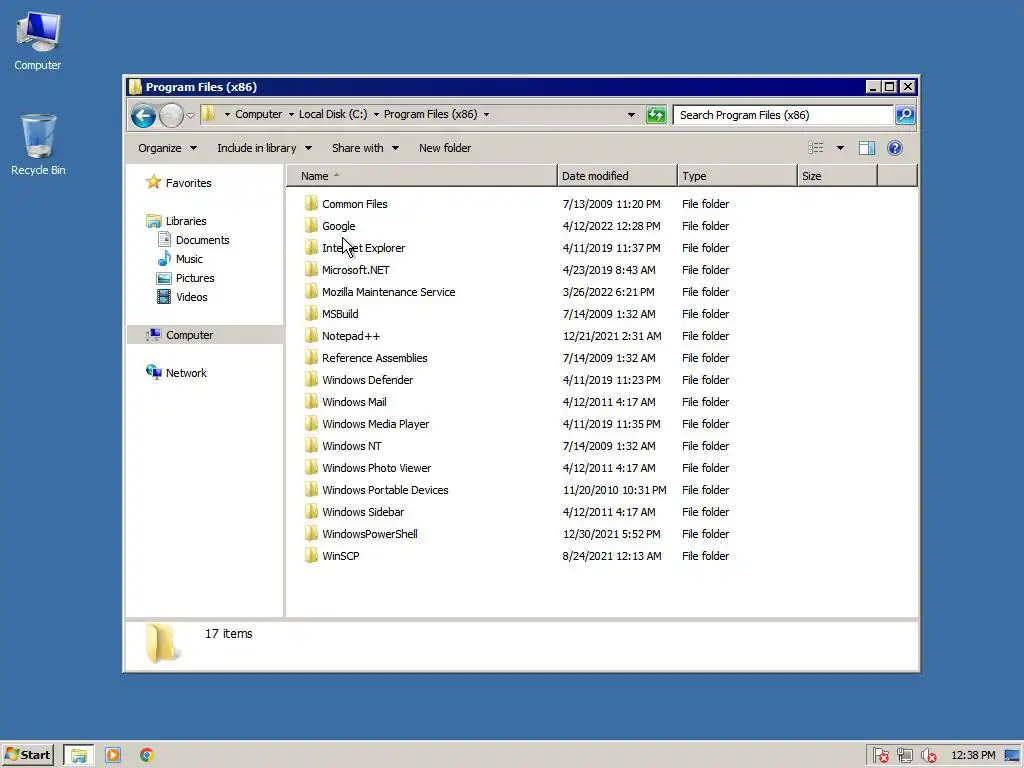Select the Internet Explorer folder
Viewport: 1024px width, 768px height.
pos(363,248)
